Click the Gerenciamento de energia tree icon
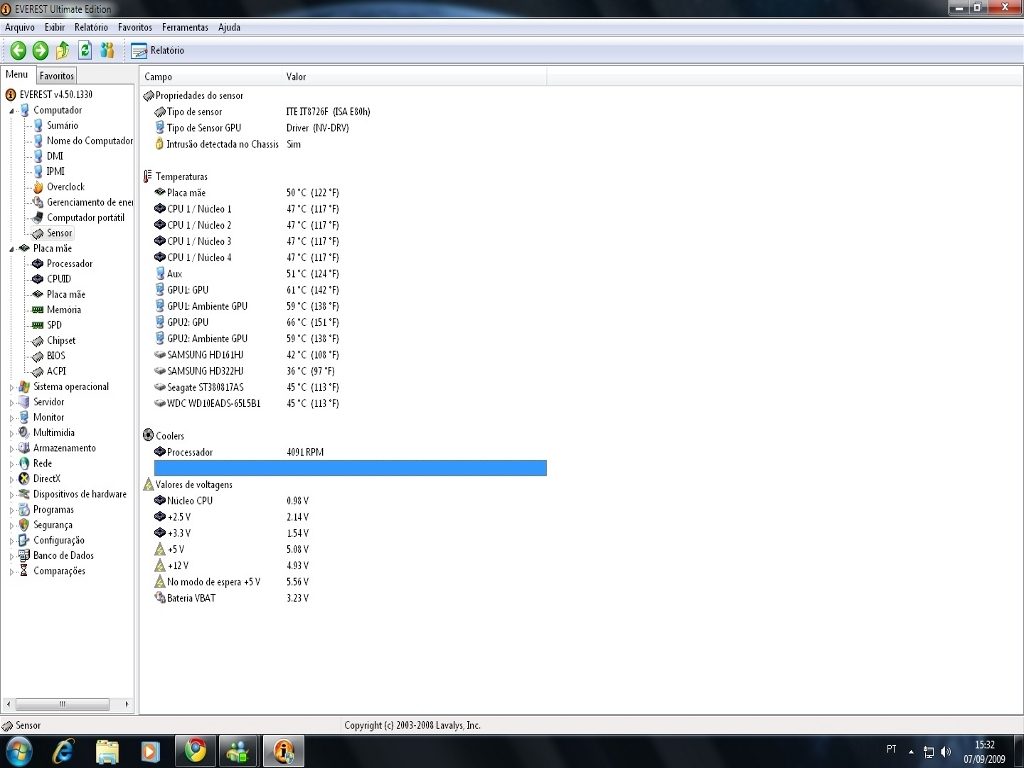 (38, 202)
